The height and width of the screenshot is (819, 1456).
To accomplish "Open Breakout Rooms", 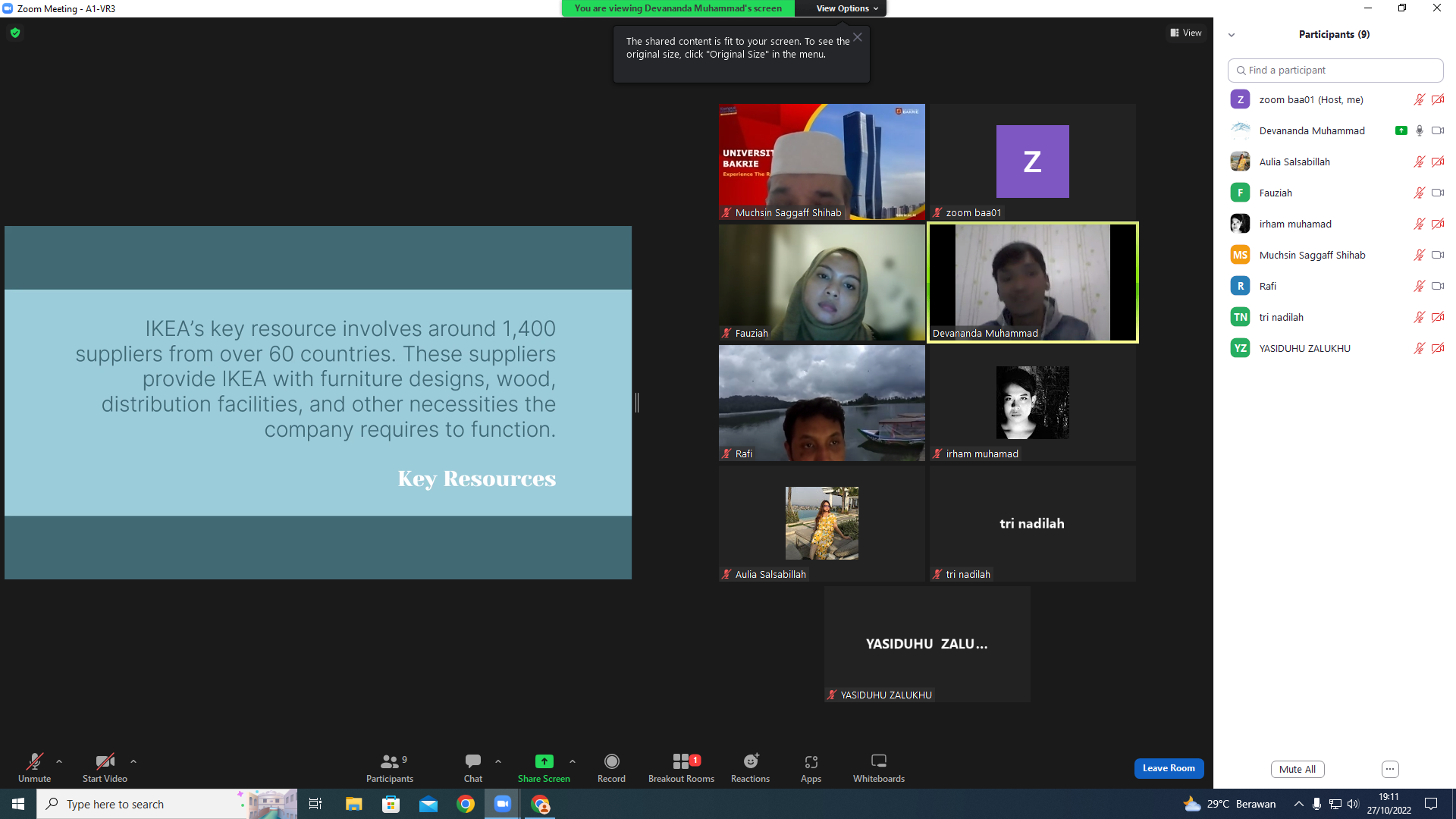I will (681, 767).
